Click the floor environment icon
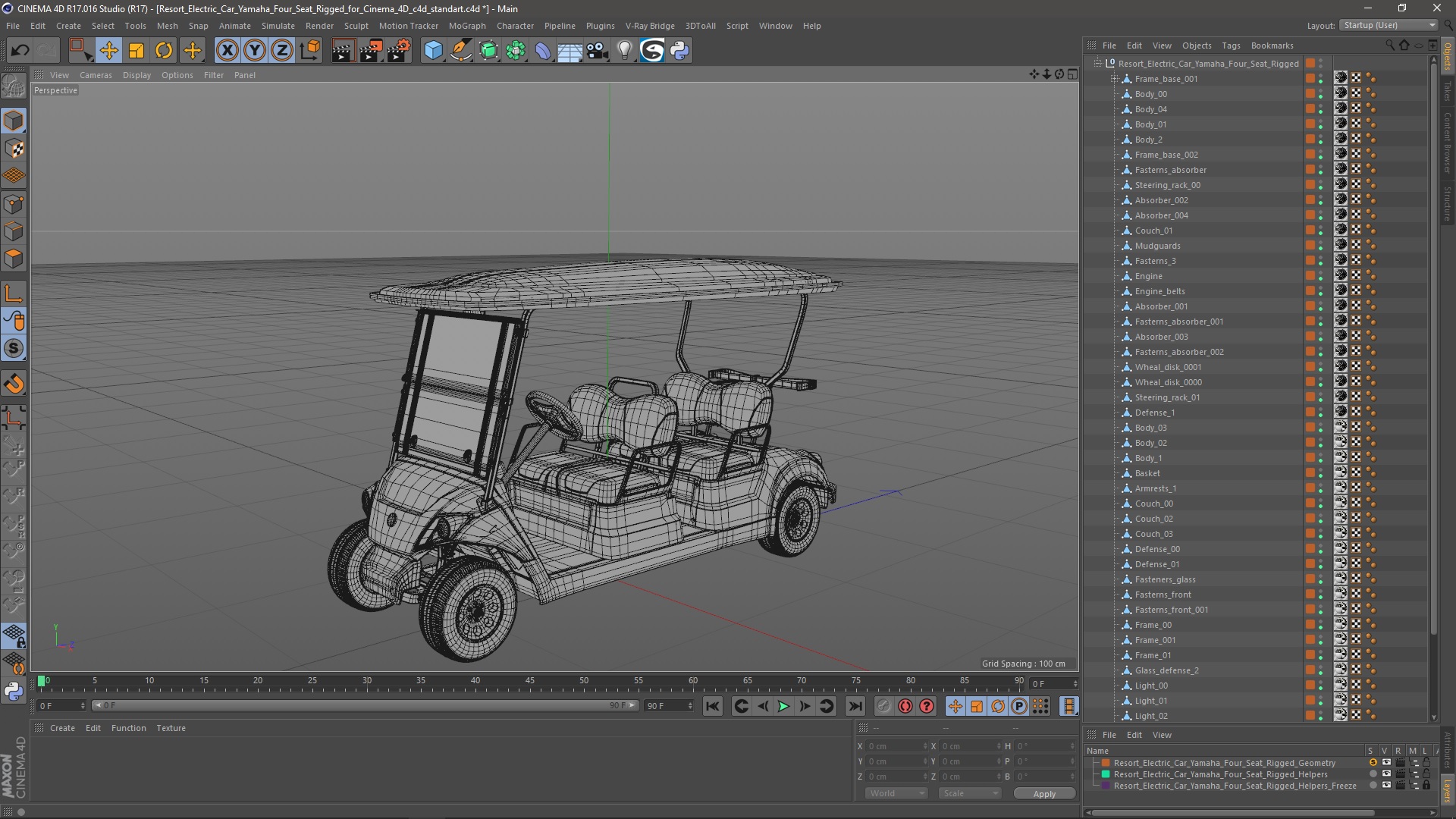 tap(570, 51)
